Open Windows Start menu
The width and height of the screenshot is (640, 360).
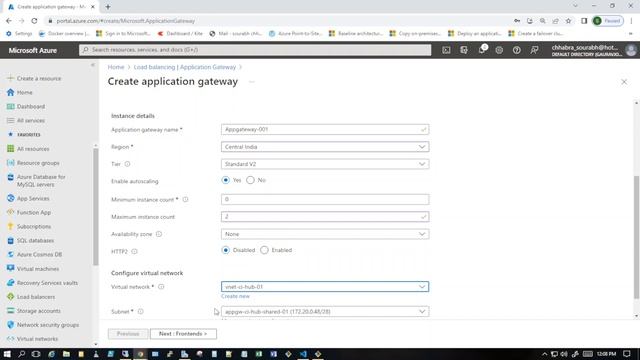[7, 354]
